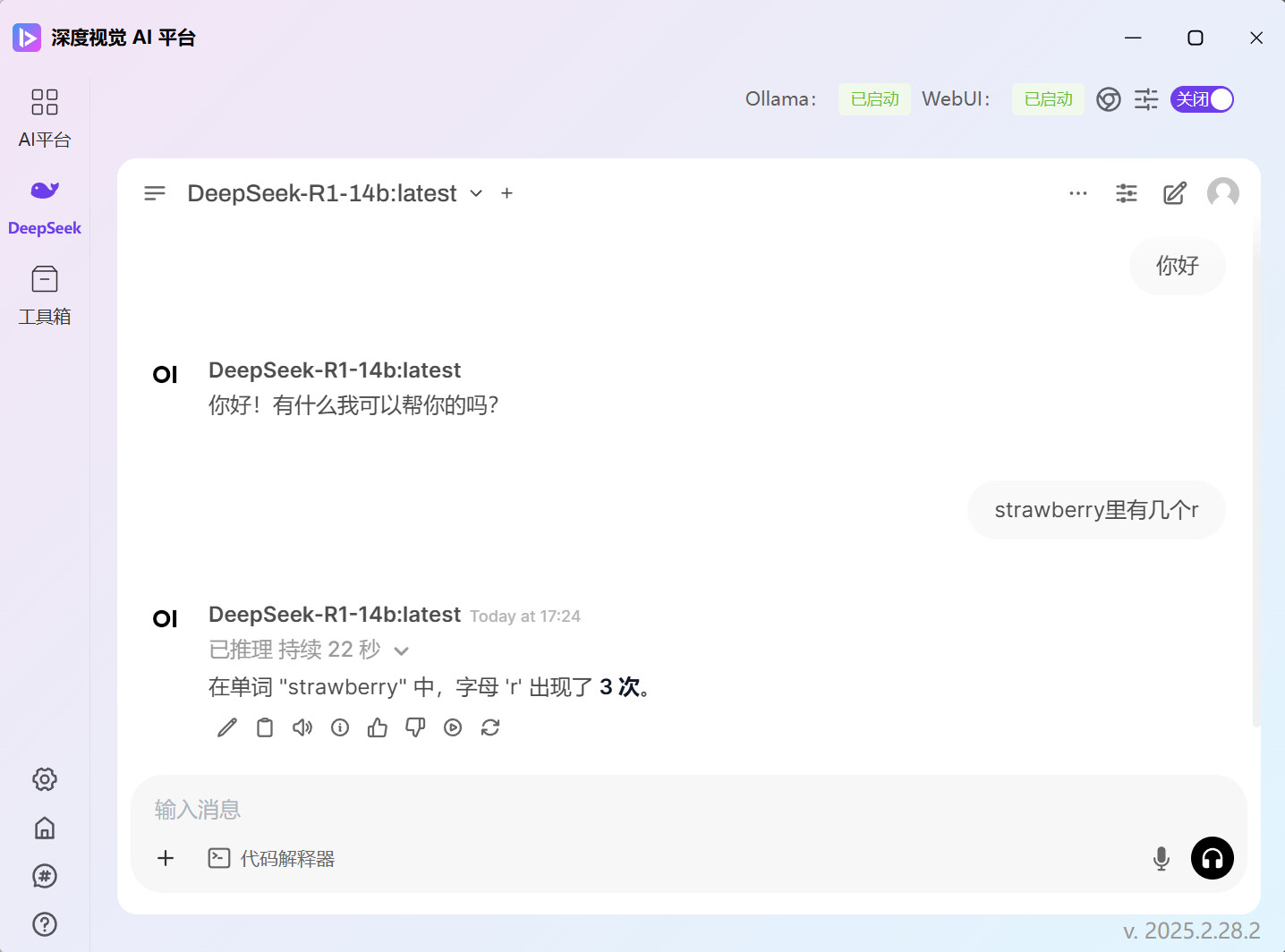Copy the strawberry response with clipboard icon

265,727
